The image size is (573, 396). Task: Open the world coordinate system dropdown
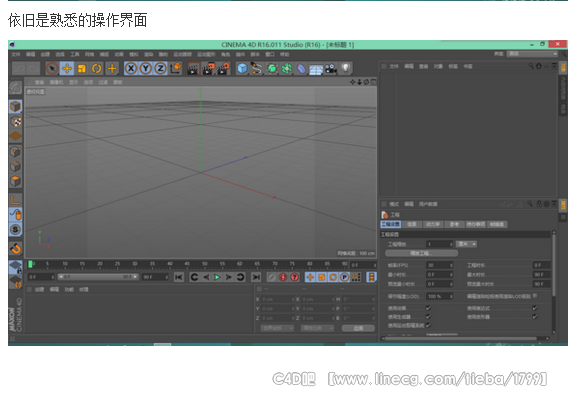click(277, 328)
